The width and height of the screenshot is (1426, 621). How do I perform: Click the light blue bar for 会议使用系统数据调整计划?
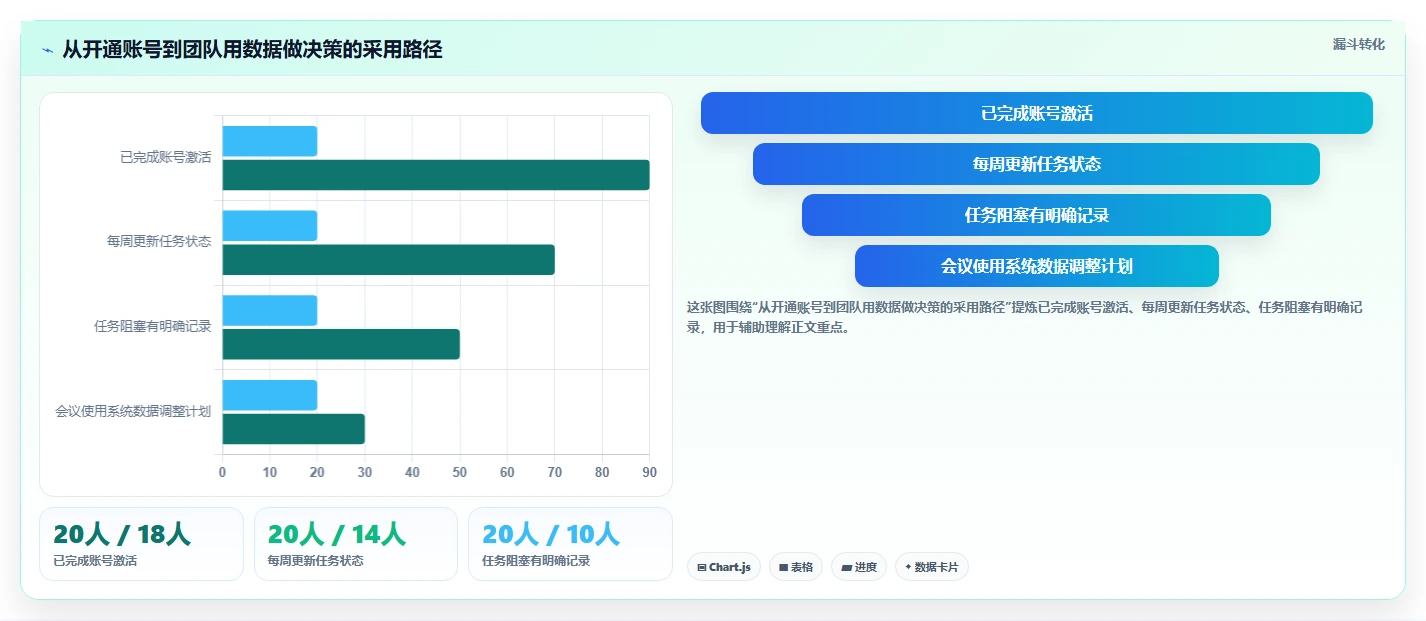pyautogui.click(x=269, y=395)
